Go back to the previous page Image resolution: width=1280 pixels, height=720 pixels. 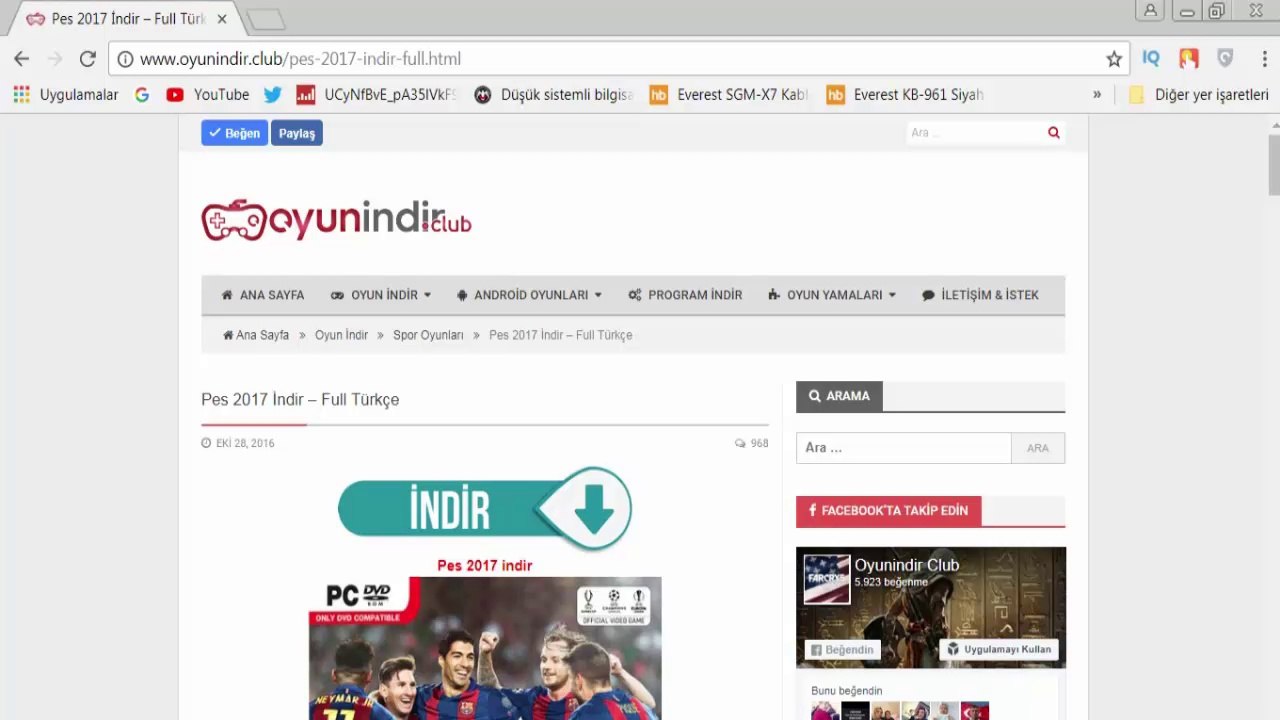tap(22, 59)
